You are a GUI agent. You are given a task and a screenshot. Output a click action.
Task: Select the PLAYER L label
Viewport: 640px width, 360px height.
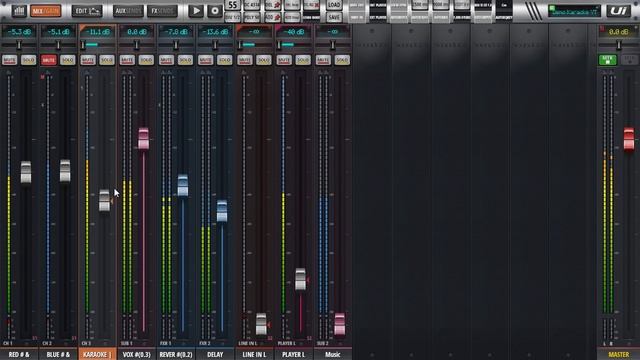point(293,354)
